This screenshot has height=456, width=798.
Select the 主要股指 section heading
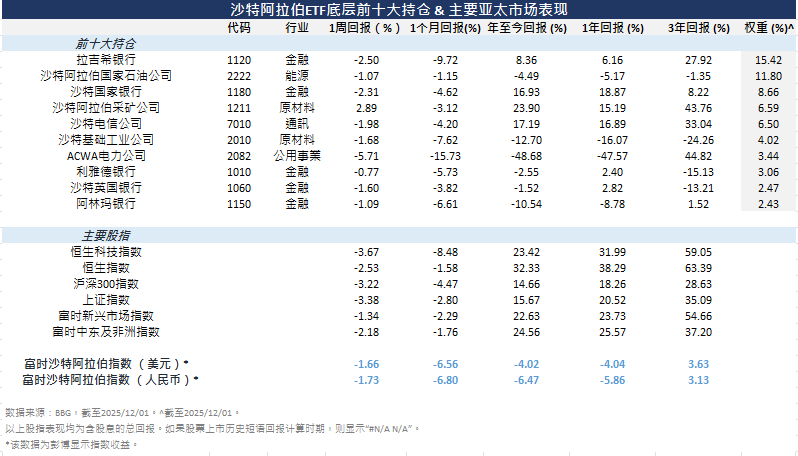click(106, 236)
